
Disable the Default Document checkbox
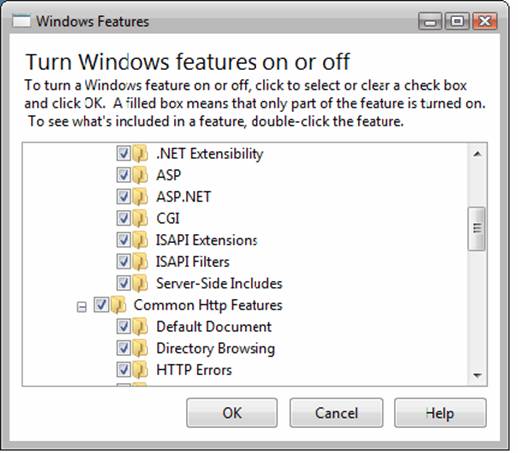click(x=123, y=327)
